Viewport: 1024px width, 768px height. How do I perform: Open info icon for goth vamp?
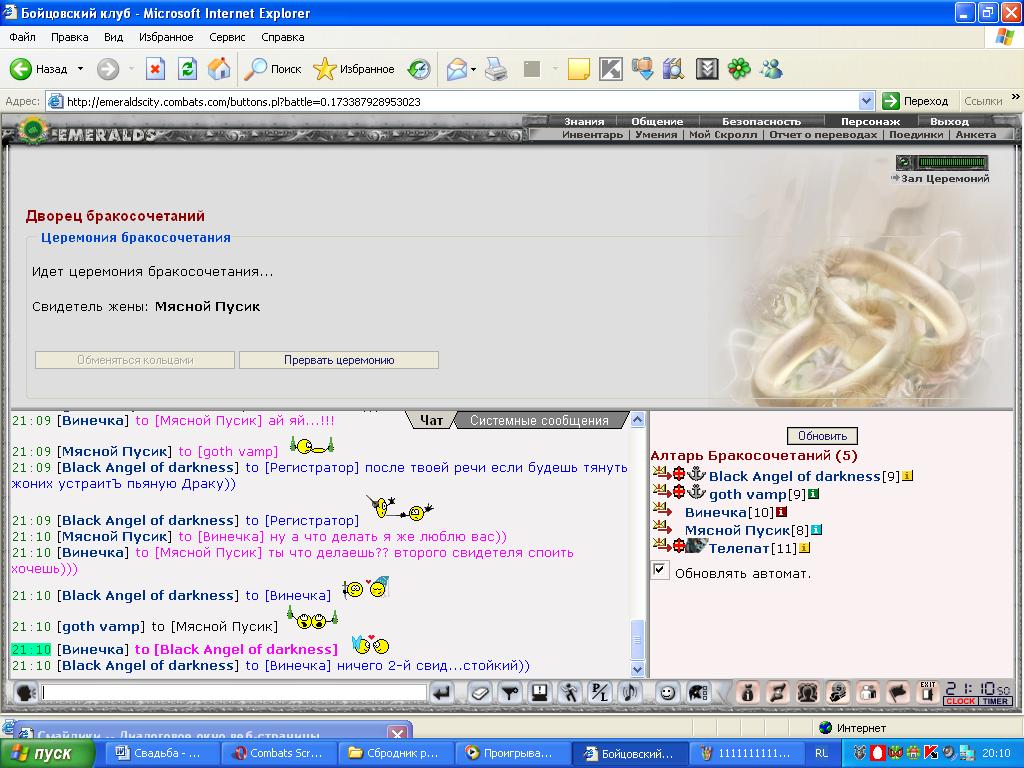tap(813, 494)
